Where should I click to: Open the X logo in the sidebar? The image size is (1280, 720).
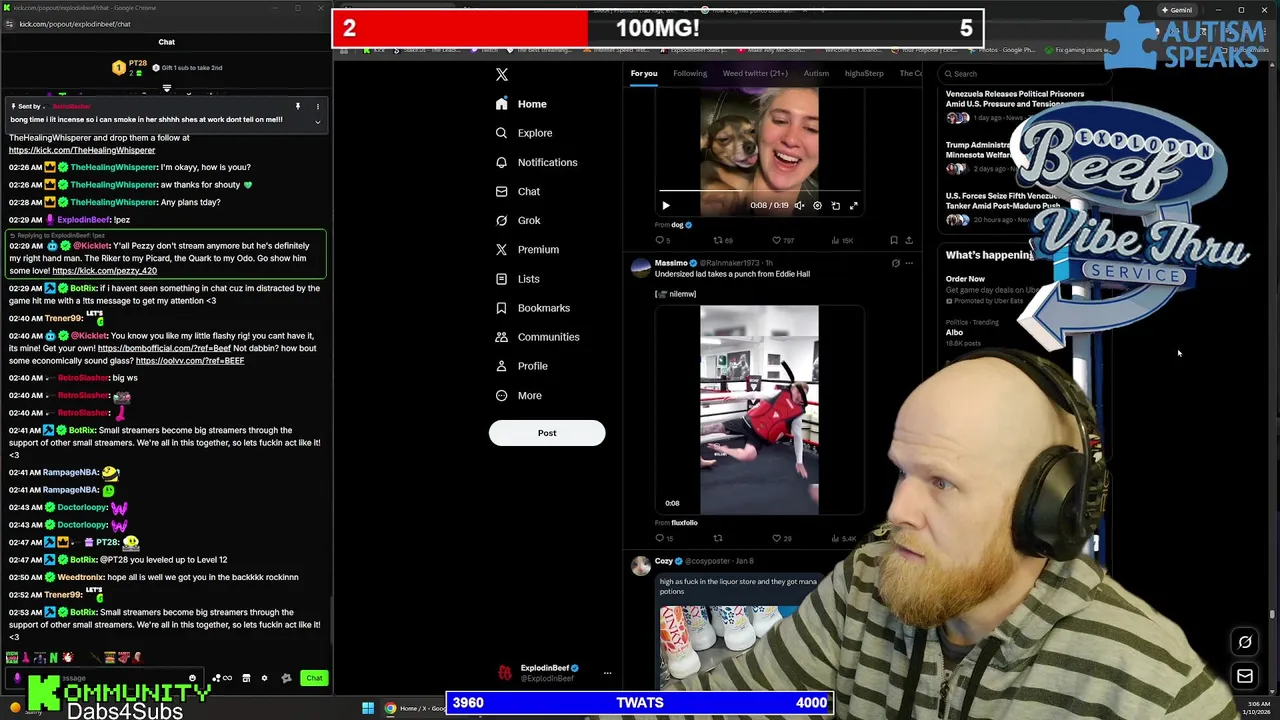[502, 75]
